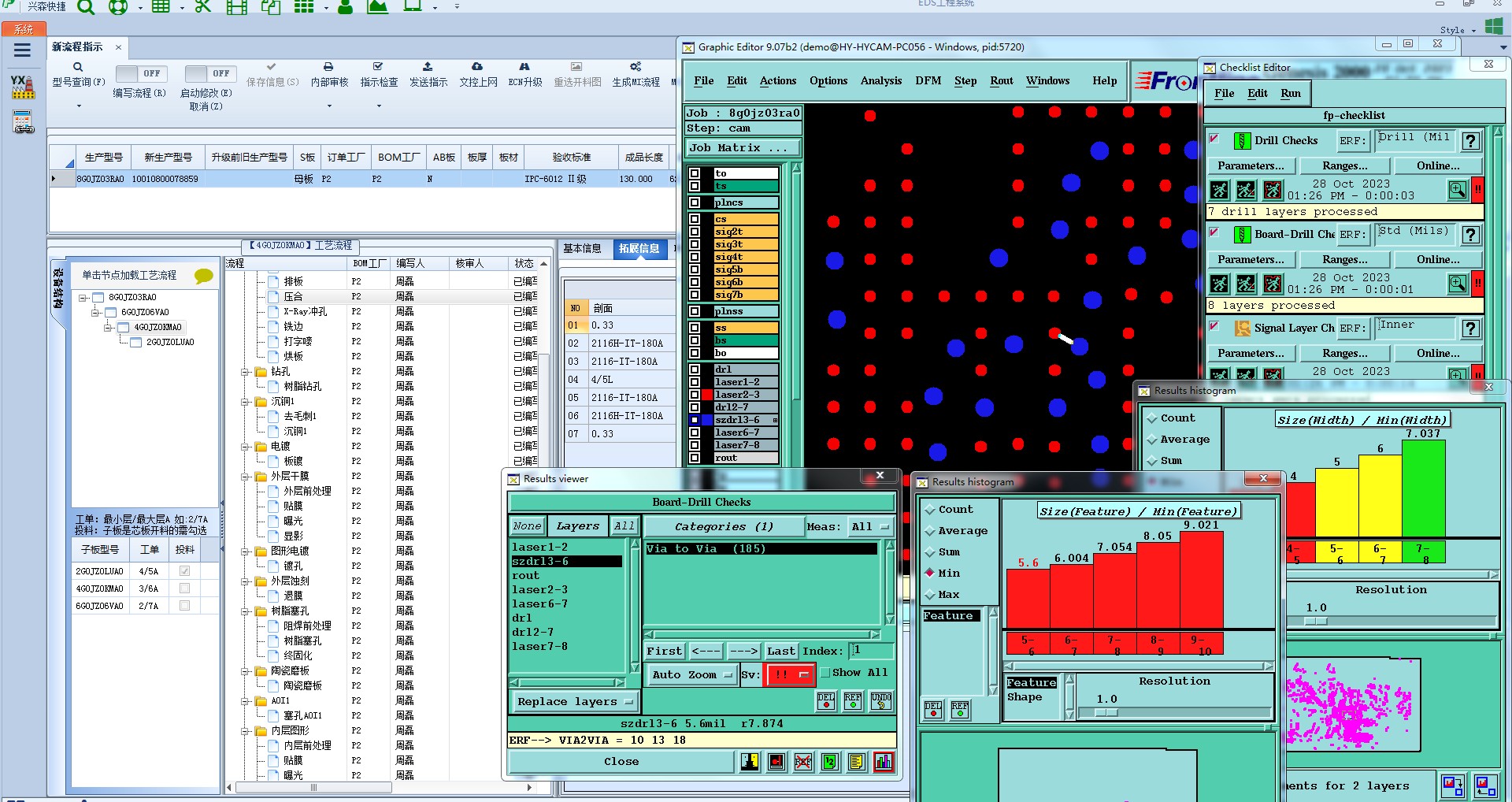The height and width of the screenshot is (802, 1512).
Task: Click Close button in Results viewer
Action: tap(621, 762)
